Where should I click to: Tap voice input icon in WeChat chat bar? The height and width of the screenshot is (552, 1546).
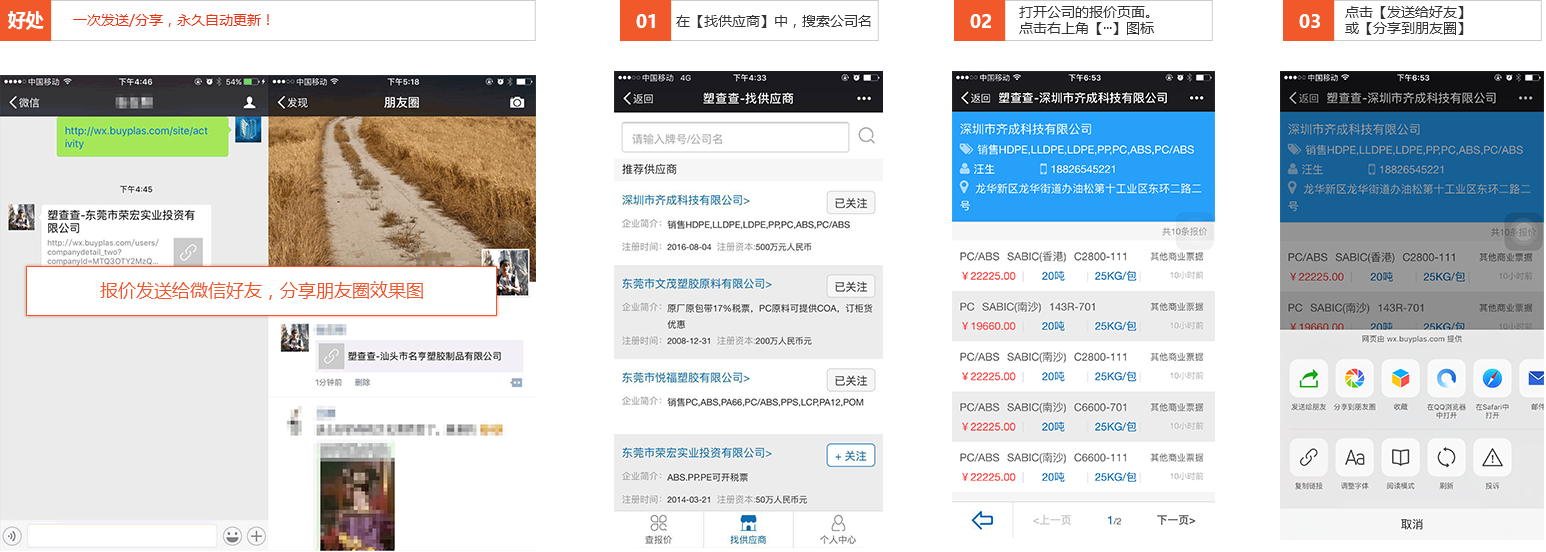click(12, 536)
